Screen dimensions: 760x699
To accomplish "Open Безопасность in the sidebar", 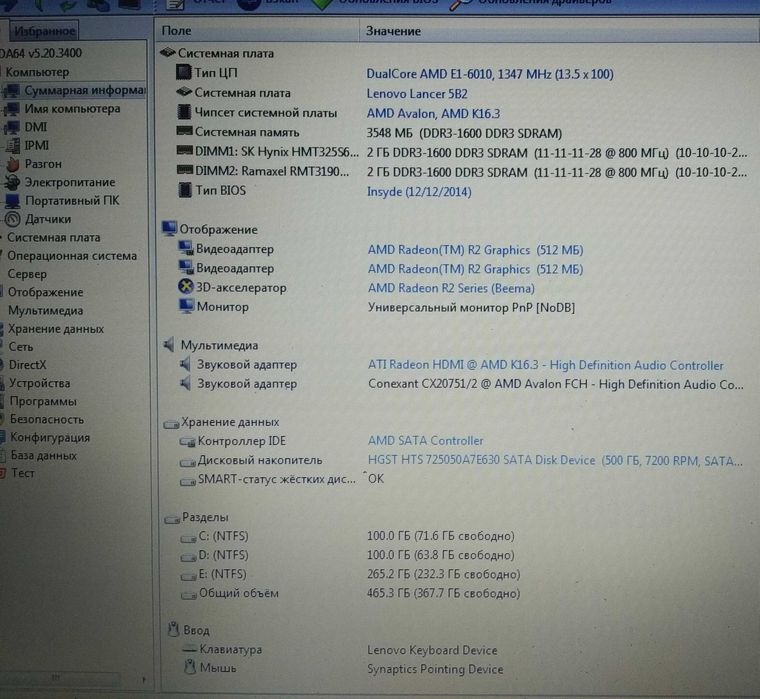I will pos(47,419).
